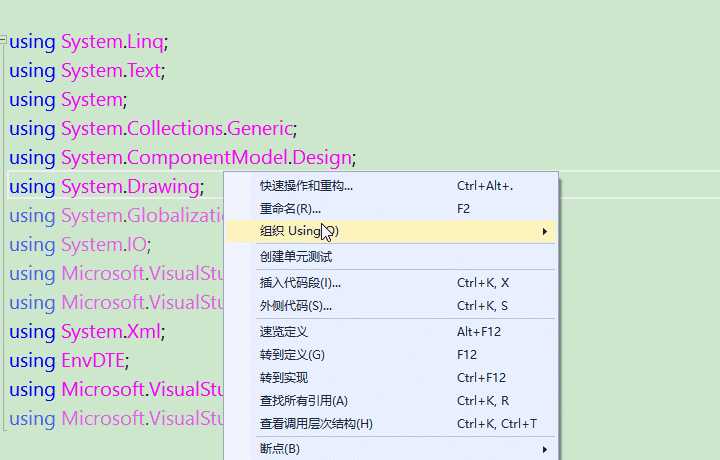720x460 pixels.
Task: Choose 转到实现 go to implementation
Action: click(x=391, y=378)
